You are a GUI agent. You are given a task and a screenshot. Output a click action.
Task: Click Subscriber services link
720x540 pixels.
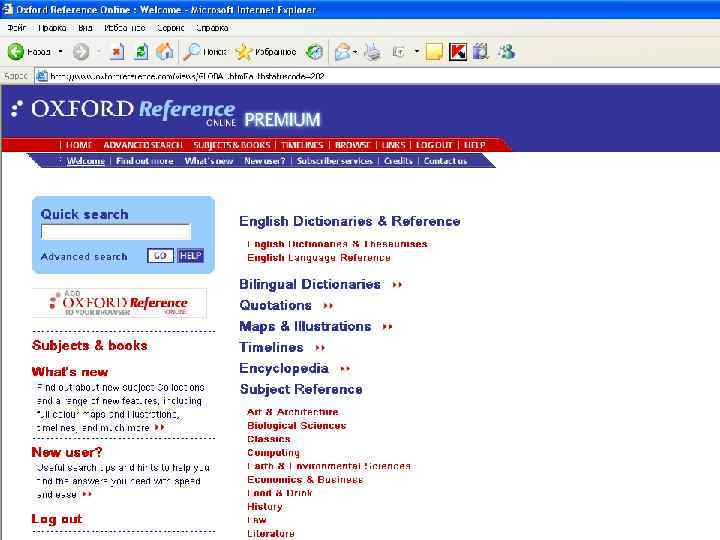pyautogui.click(x=334, y=161)
